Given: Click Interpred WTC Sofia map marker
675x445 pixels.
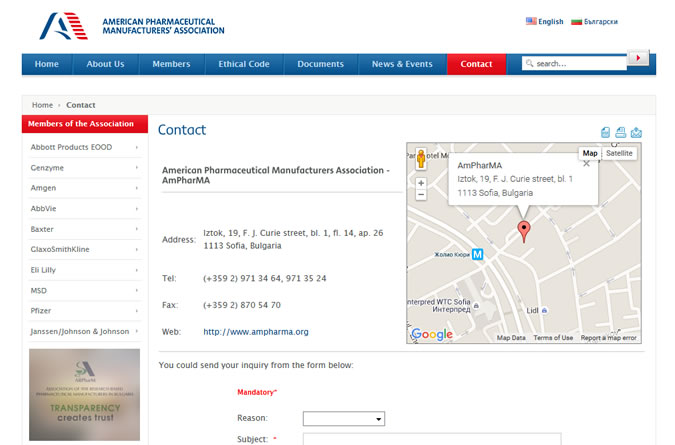Looking at the screenshot, I should tap(476, 306).
